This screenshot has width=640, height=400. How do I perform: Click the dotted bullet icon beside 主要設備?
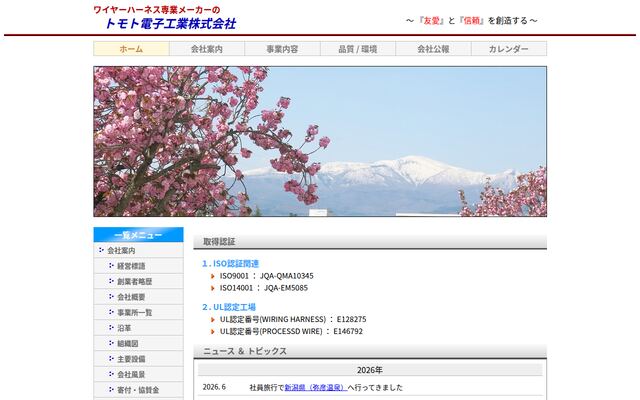(111, 358)
